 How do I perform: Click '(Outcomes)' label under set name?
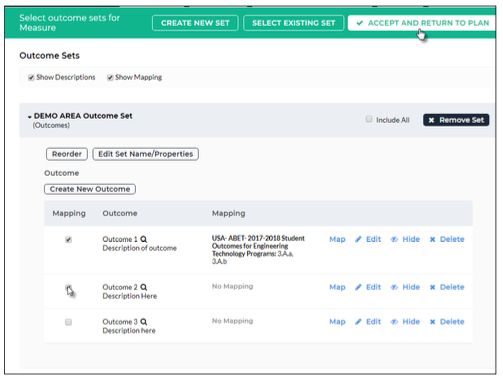click(51, 126)
